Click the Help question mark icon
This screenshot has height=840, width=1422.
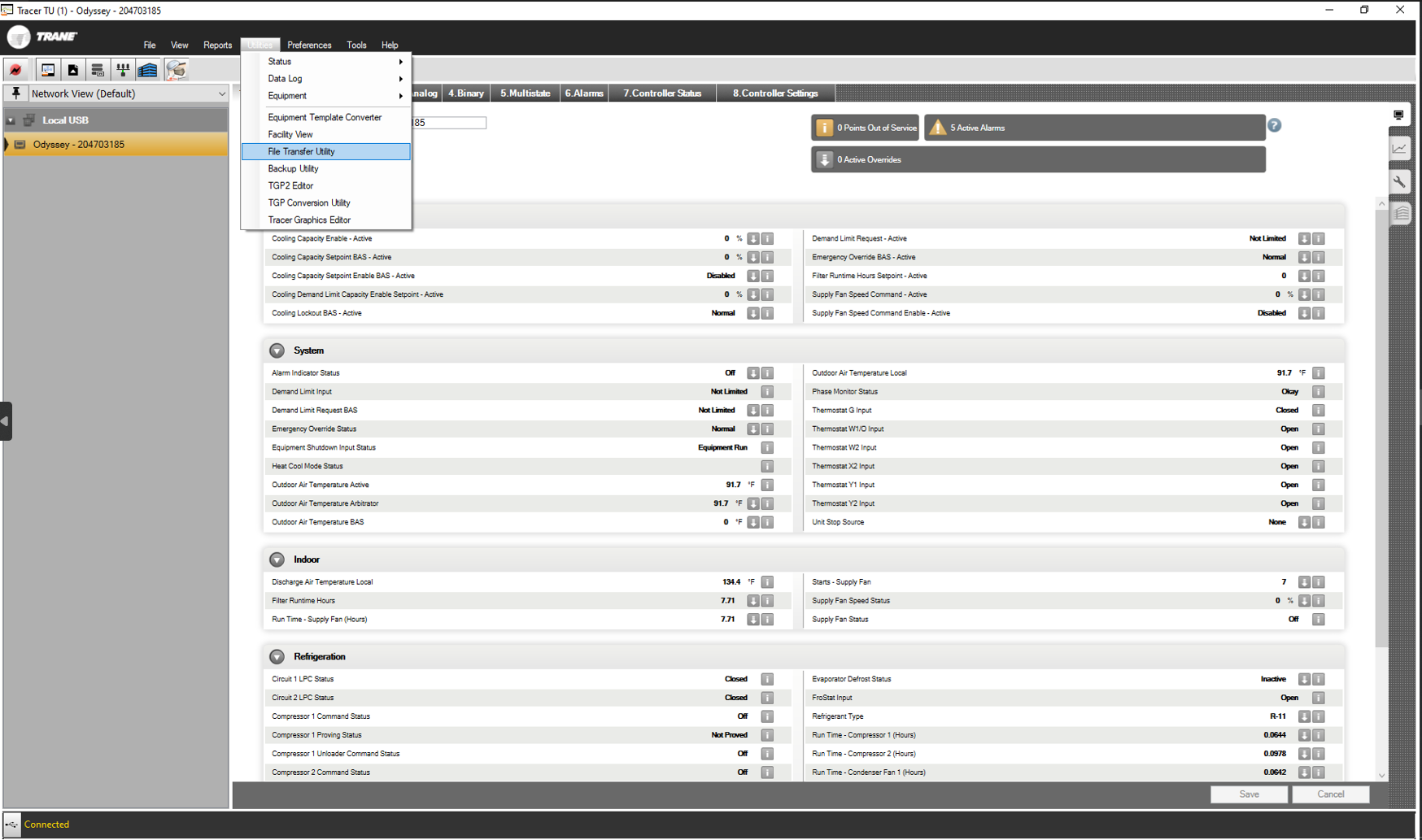coord(1275,125)
